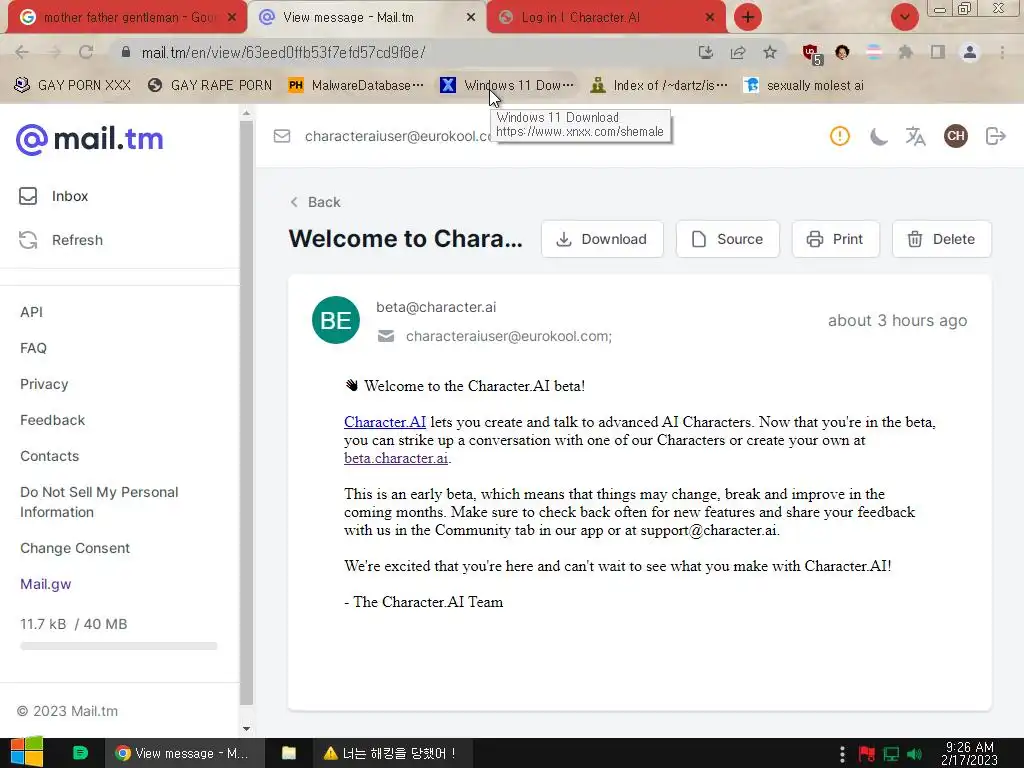
Task: Click the taskbar clock showing 9:26 AM
Action: [x=969, y=753]
